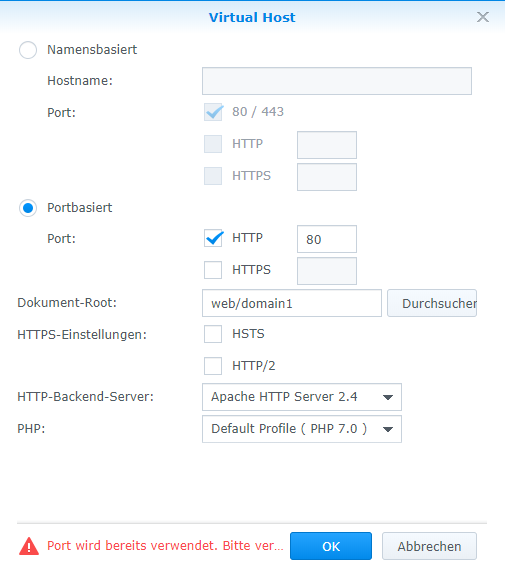The height and width of the screenshot is (567, 505).
Task: Confirm with the OK button
Action: 331,546
